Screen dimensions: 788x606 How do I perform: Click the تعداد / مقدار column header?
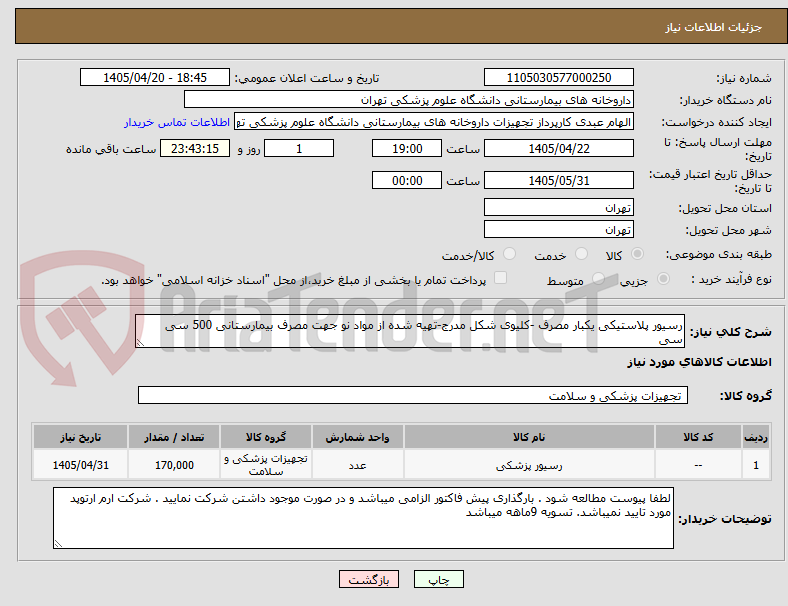174,437
